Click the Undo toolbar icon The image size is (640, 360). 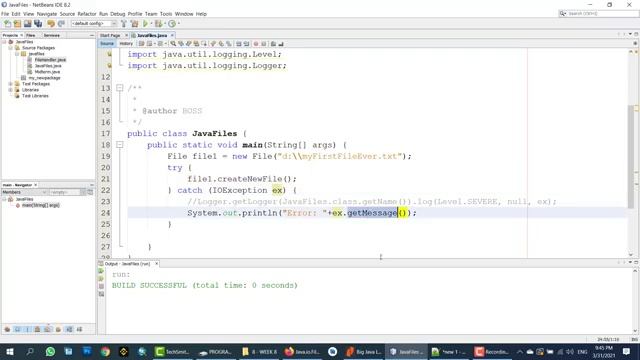click(51, 24)
